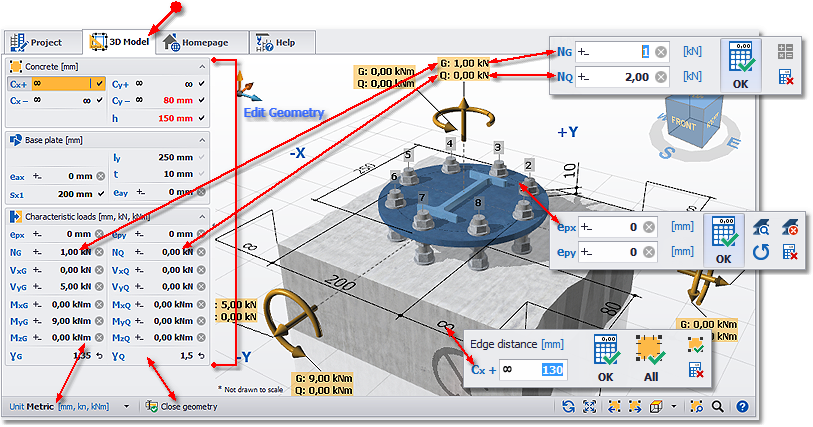Click profile search icon in epx popup
The height and width of the screenshot is (427, 813).
coord(761,227)
